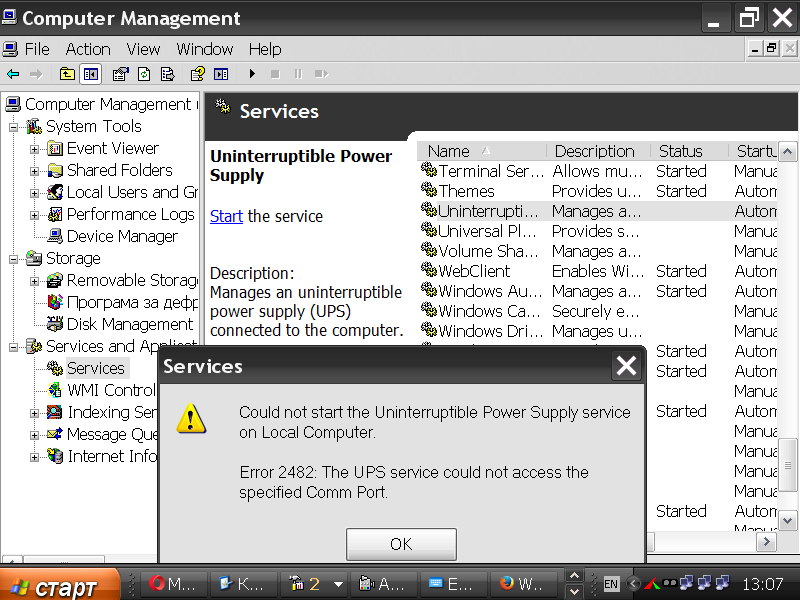Collapse the Storage node
Image resolution: width=800 pixels, height=600 pixels.
coord(13,259)
